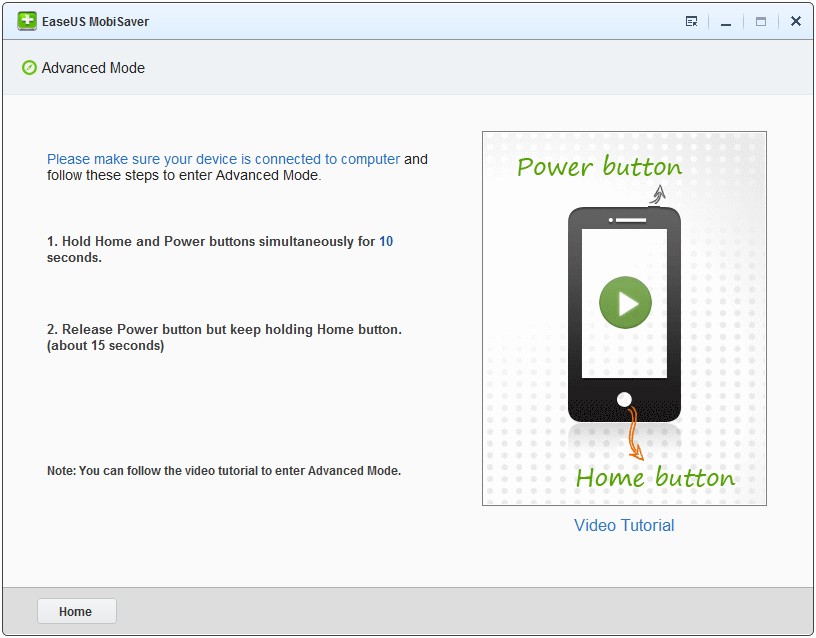Close the MobiSaver window
The height and width of the screenshot is (638, 816).
pyautogui.click(x=796, y=21)
